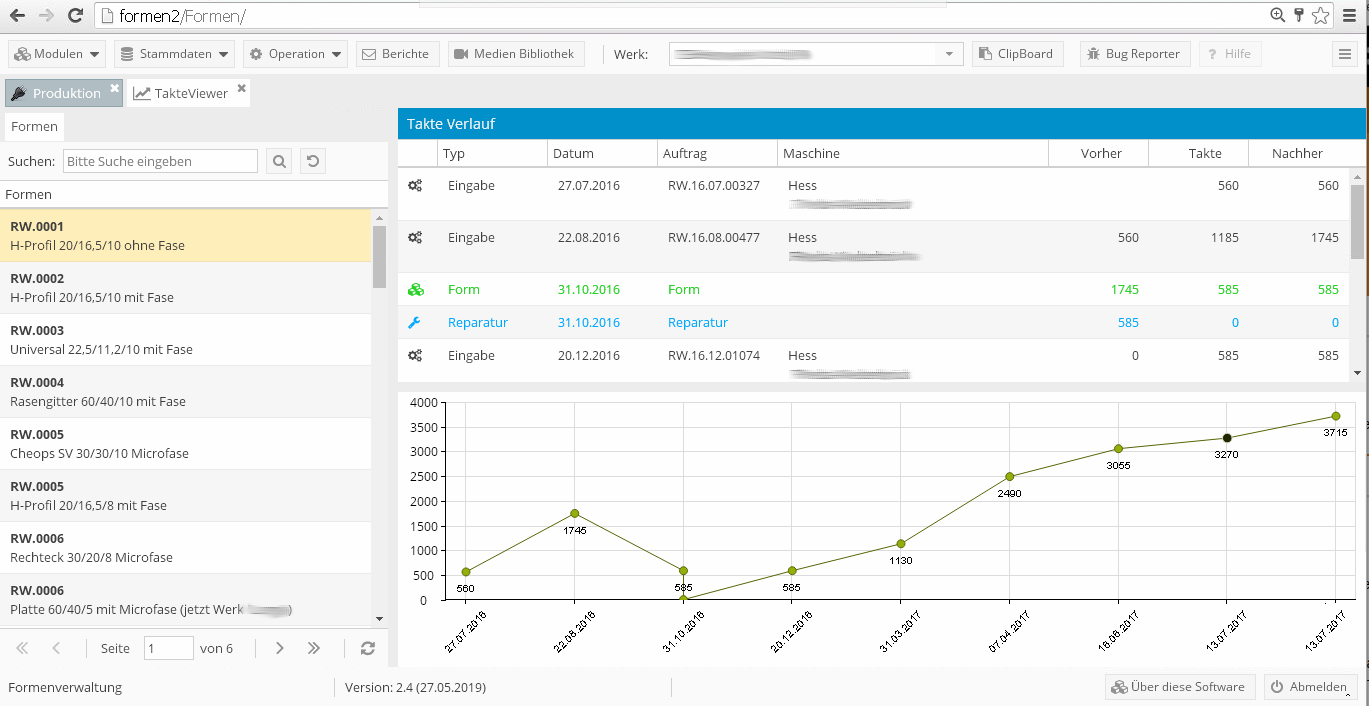Select form H-Profil 20/16,5/8 mit Fase
Viewport: 1369px width, 706px height.
186,496
